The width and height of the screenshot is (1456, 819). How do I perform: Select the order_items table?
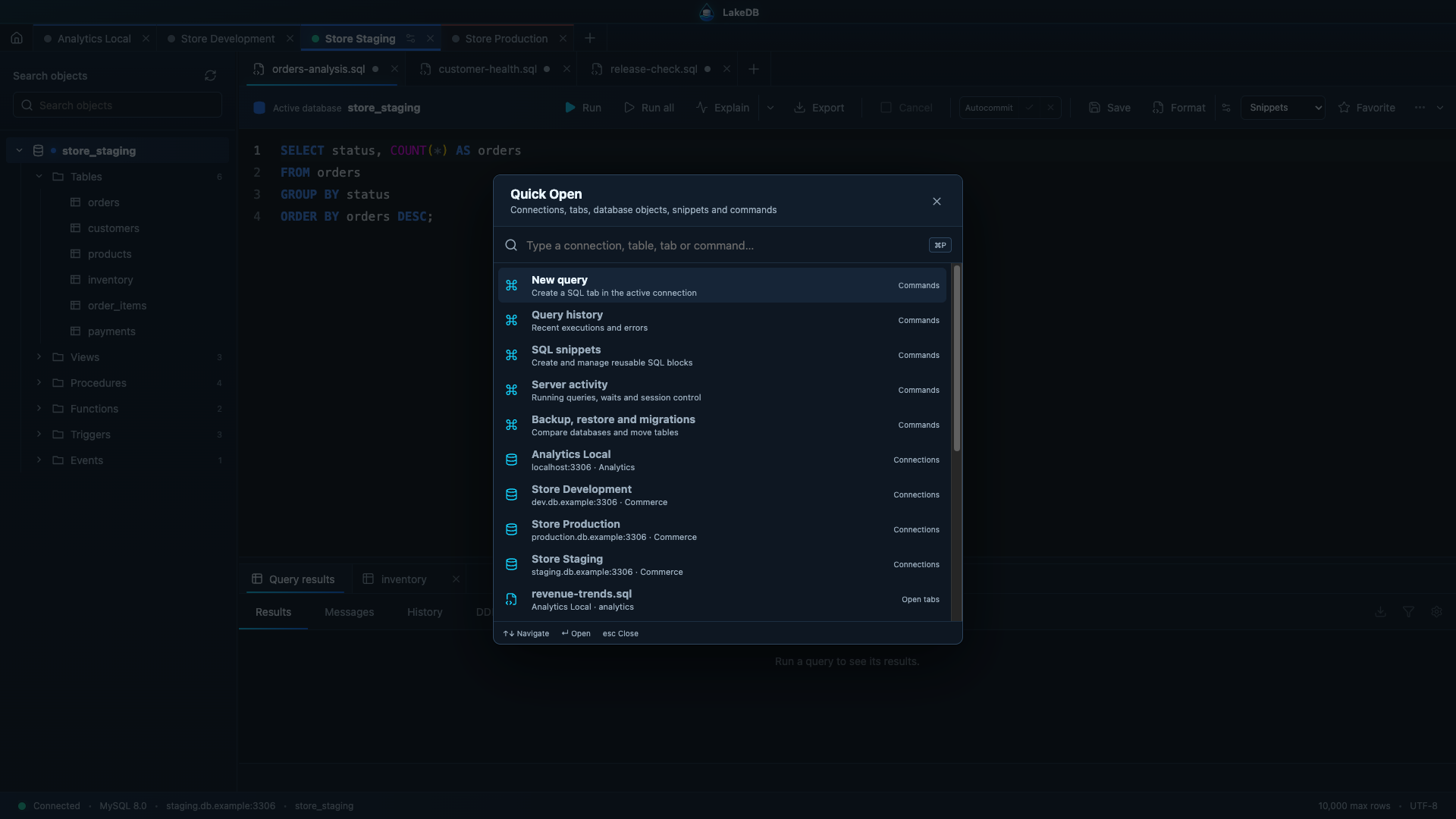tap(117, 306)
